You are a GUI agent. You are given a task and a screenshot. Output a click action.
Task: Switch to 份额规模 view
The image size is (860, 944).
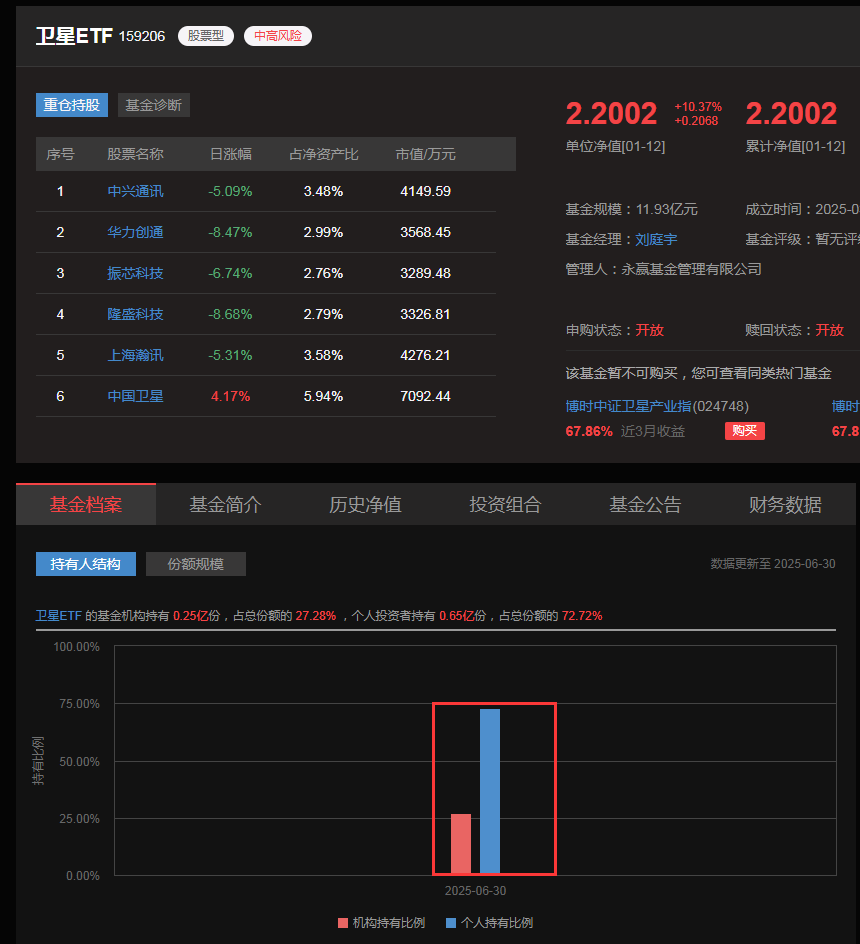coord(196,564)
